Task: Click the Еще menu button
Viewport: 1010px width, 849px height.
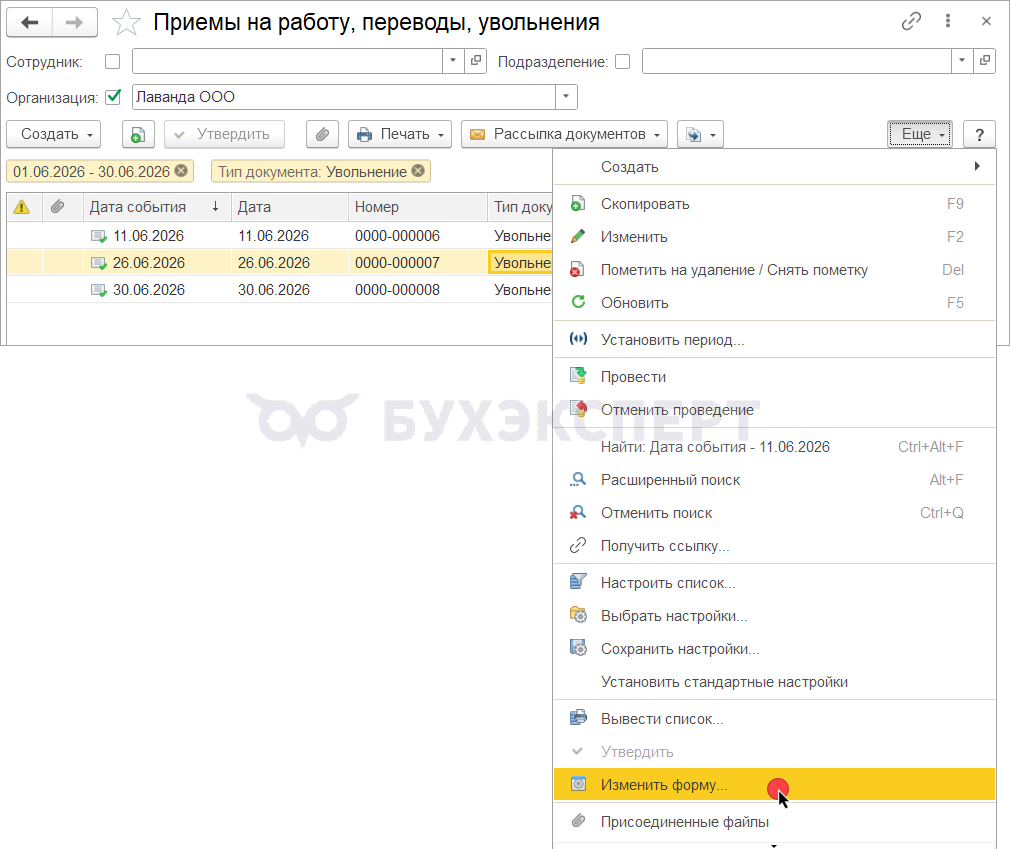Action: coord(920,135)
